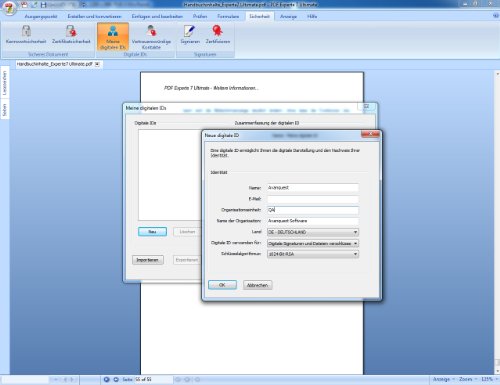Confirm new digital ID with OK
The width and height of the screenshot is (500, 385).
point(222,285)
